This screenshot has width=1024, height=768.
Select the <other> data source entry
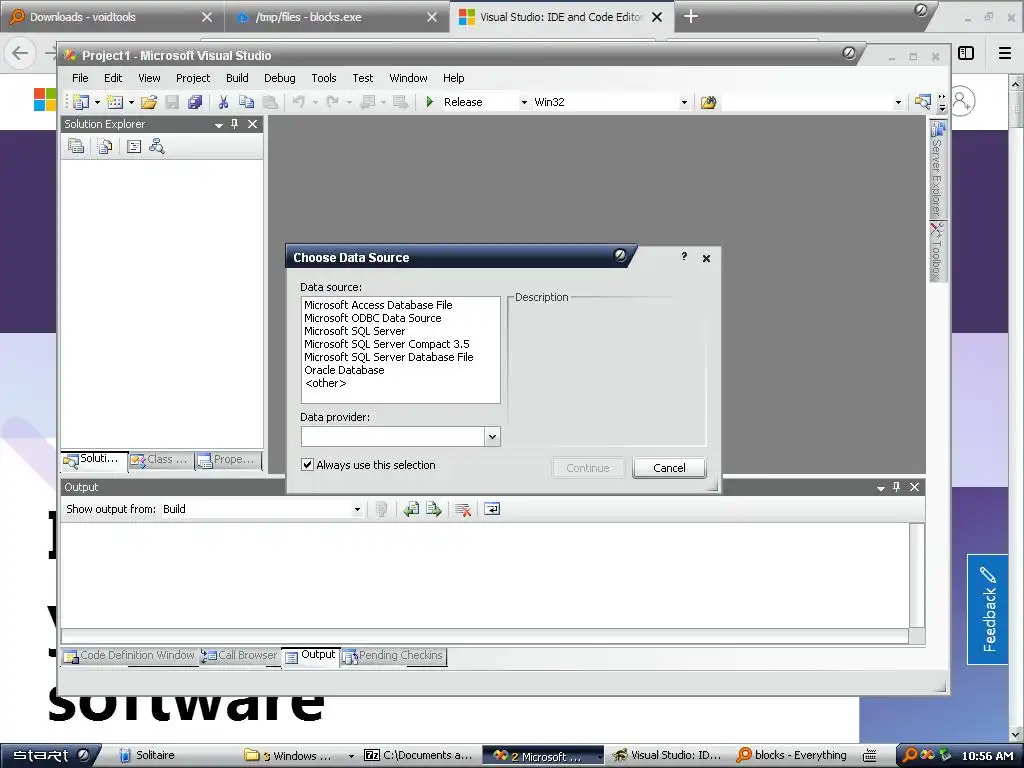click(x=325, y=383)
